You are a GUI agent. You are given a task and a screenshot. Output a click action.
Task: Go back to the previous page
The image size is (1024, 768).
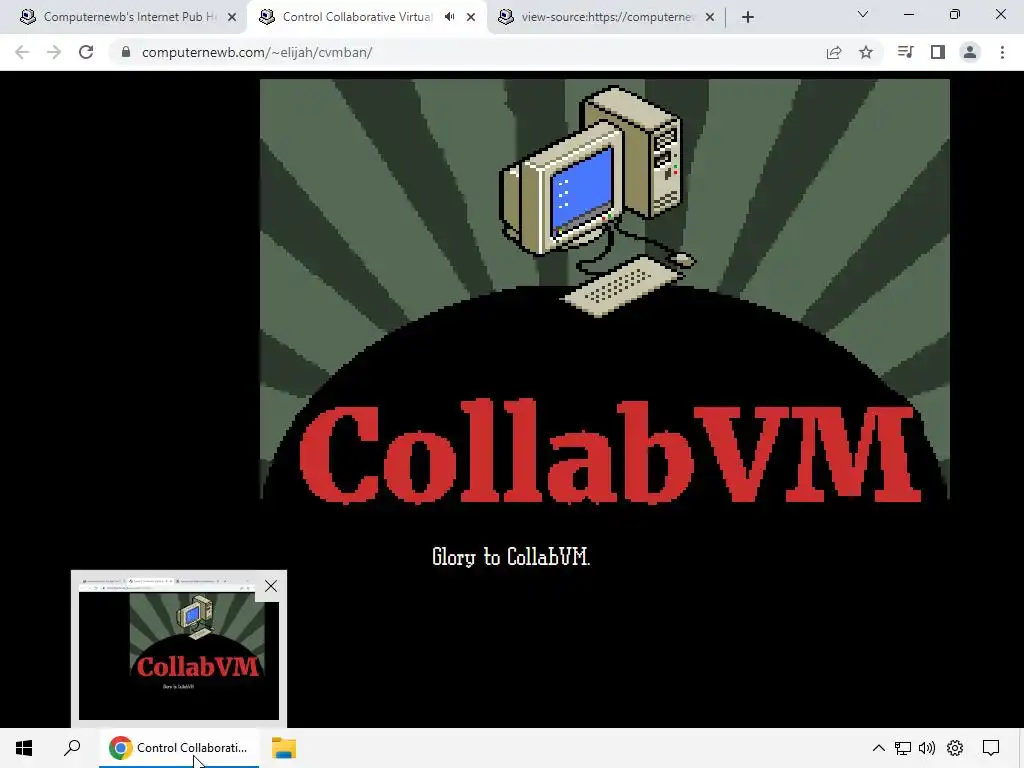(x=22, y=52)
